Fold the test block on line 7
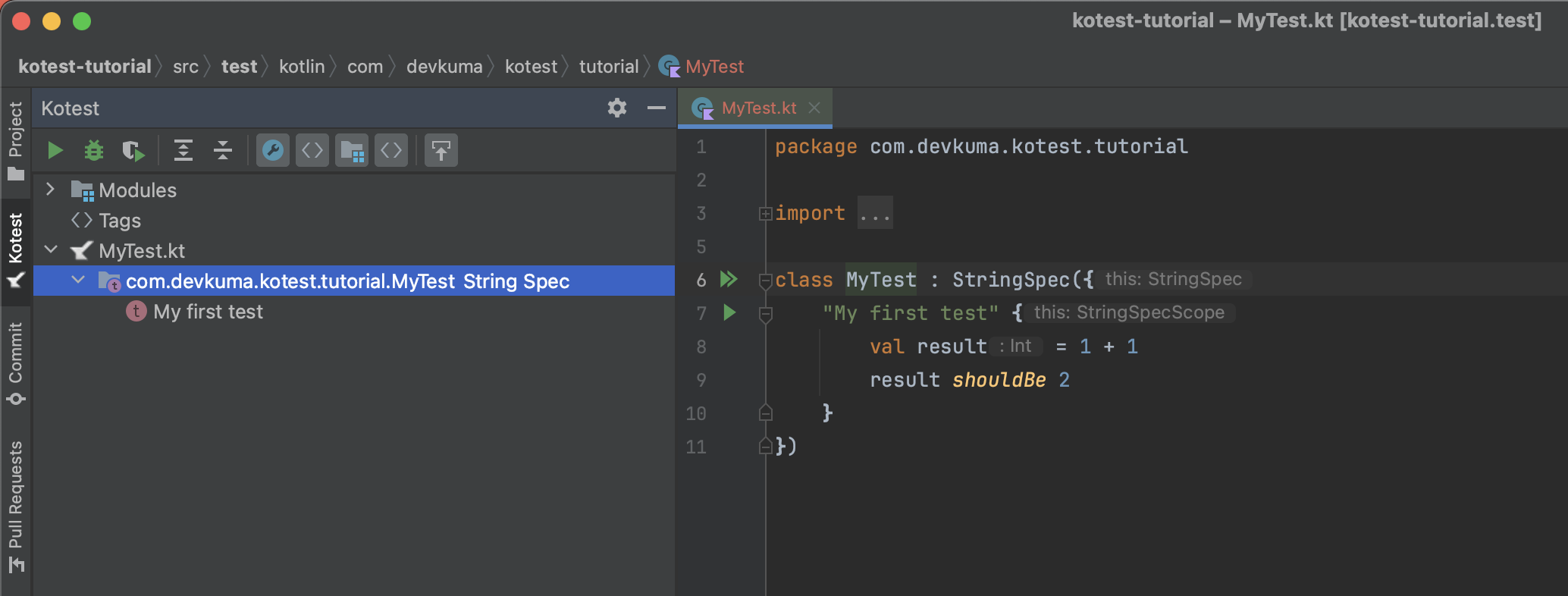 [765, 314]
